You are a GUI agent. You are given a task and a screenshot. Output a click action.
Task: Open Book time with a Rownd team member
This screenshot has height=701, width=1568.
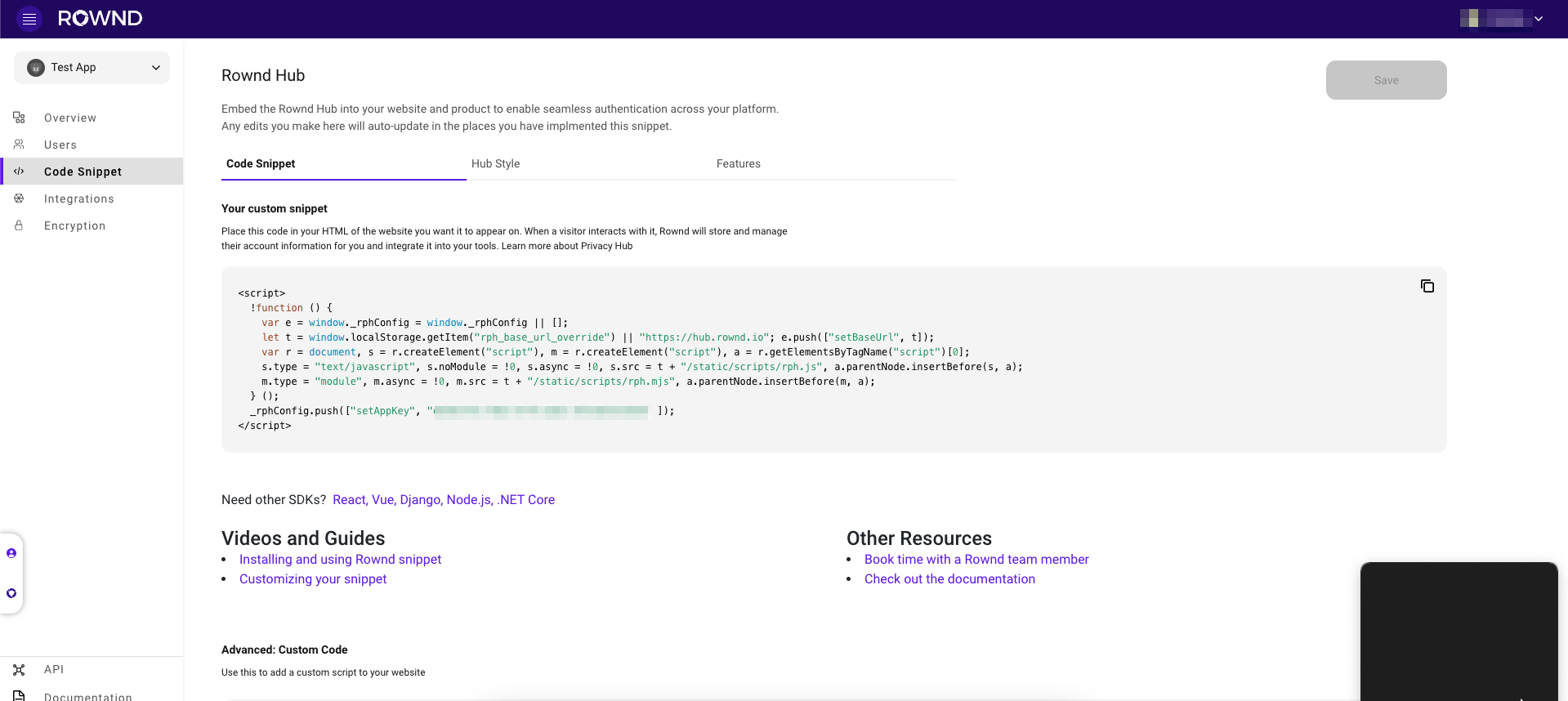pos(976,560)
